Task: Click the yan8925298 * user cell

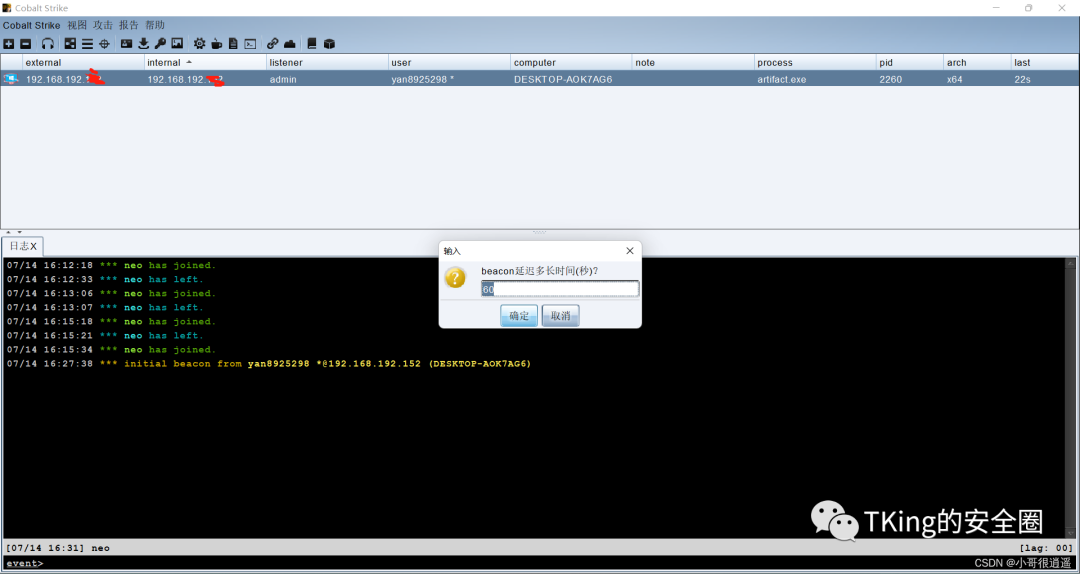Action: coord(450,79)
